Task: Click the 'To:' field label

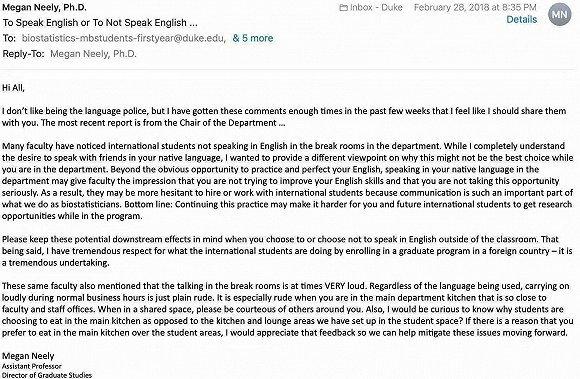Action: point(9,38)
